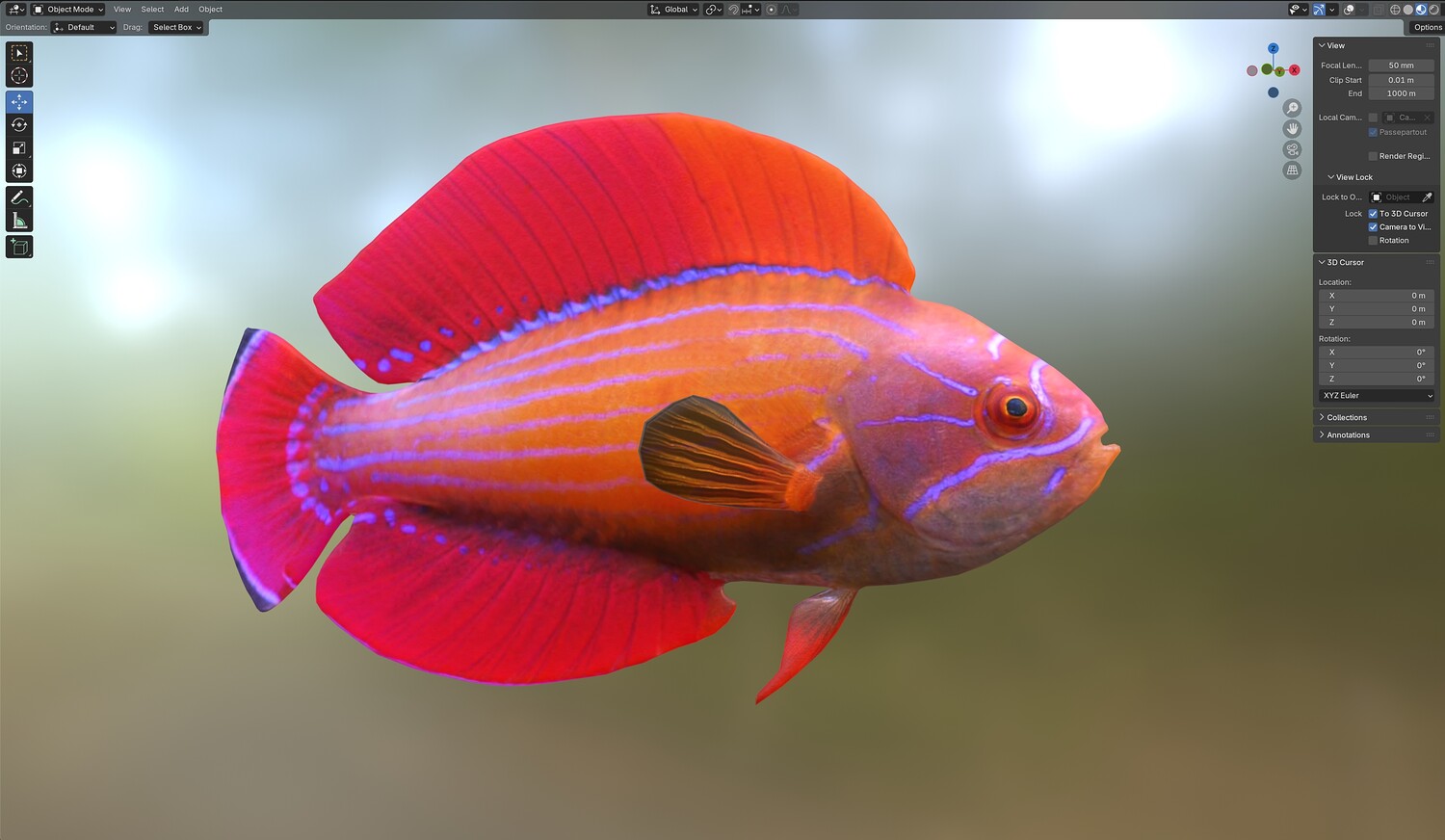Click the Lock to Object field
1445x840 pixels.
tap(1394, 197)
